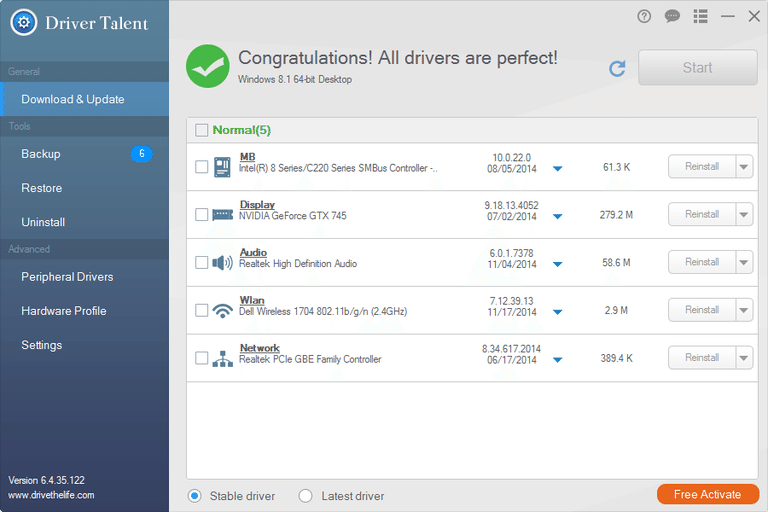Expand version dropdown for Wlan 7.12.39.13
Screen dimensions: 768x512
[x=557, y=312]
